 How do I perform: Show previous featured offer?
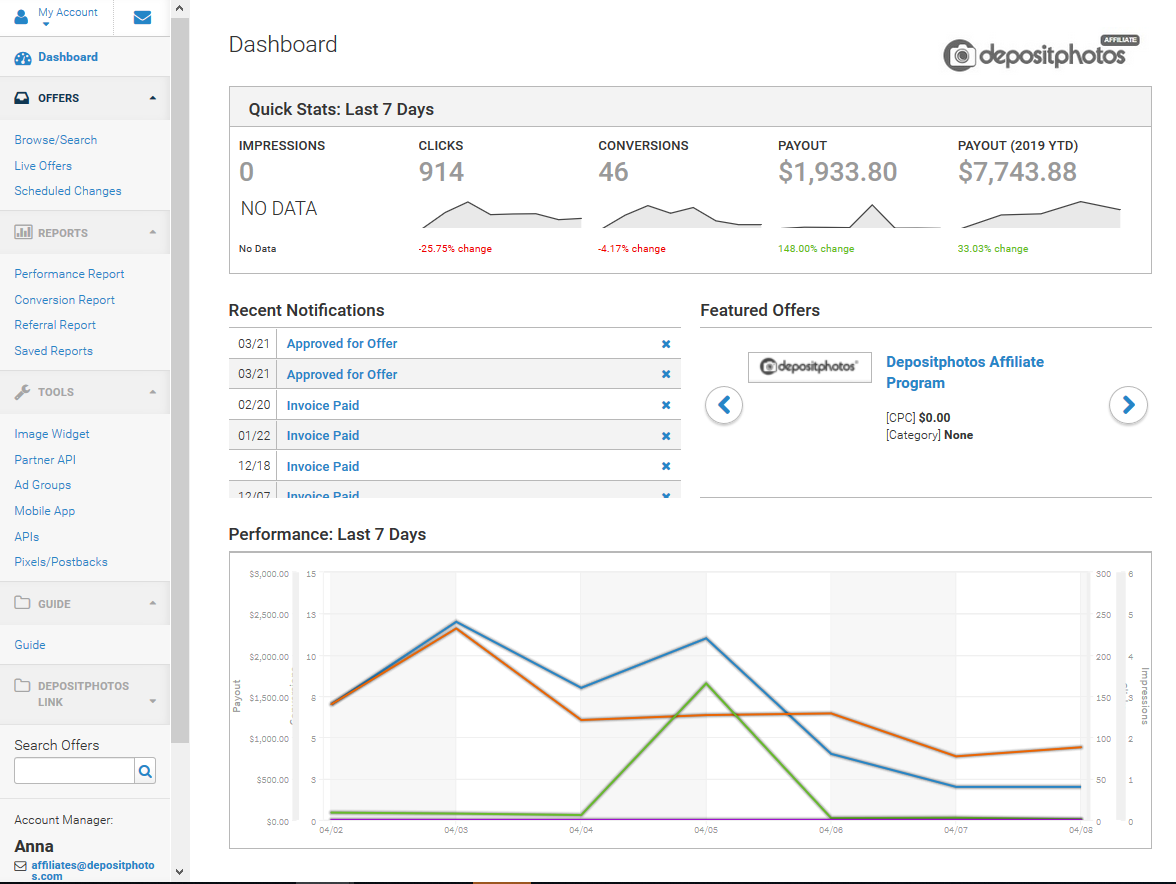click(x=724, y=405)
